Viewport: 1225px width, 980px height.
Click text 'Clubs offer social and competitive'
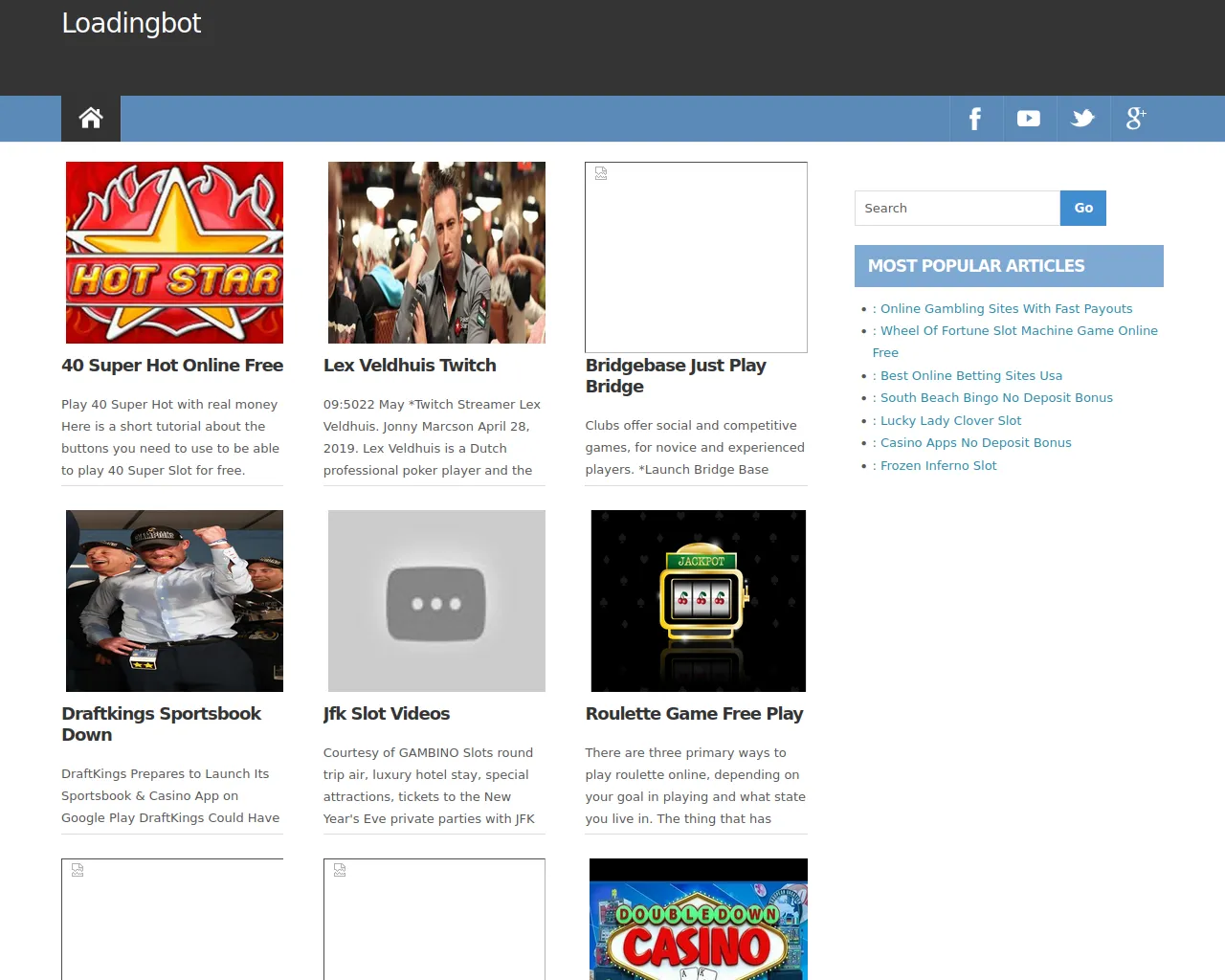[691, 425]
